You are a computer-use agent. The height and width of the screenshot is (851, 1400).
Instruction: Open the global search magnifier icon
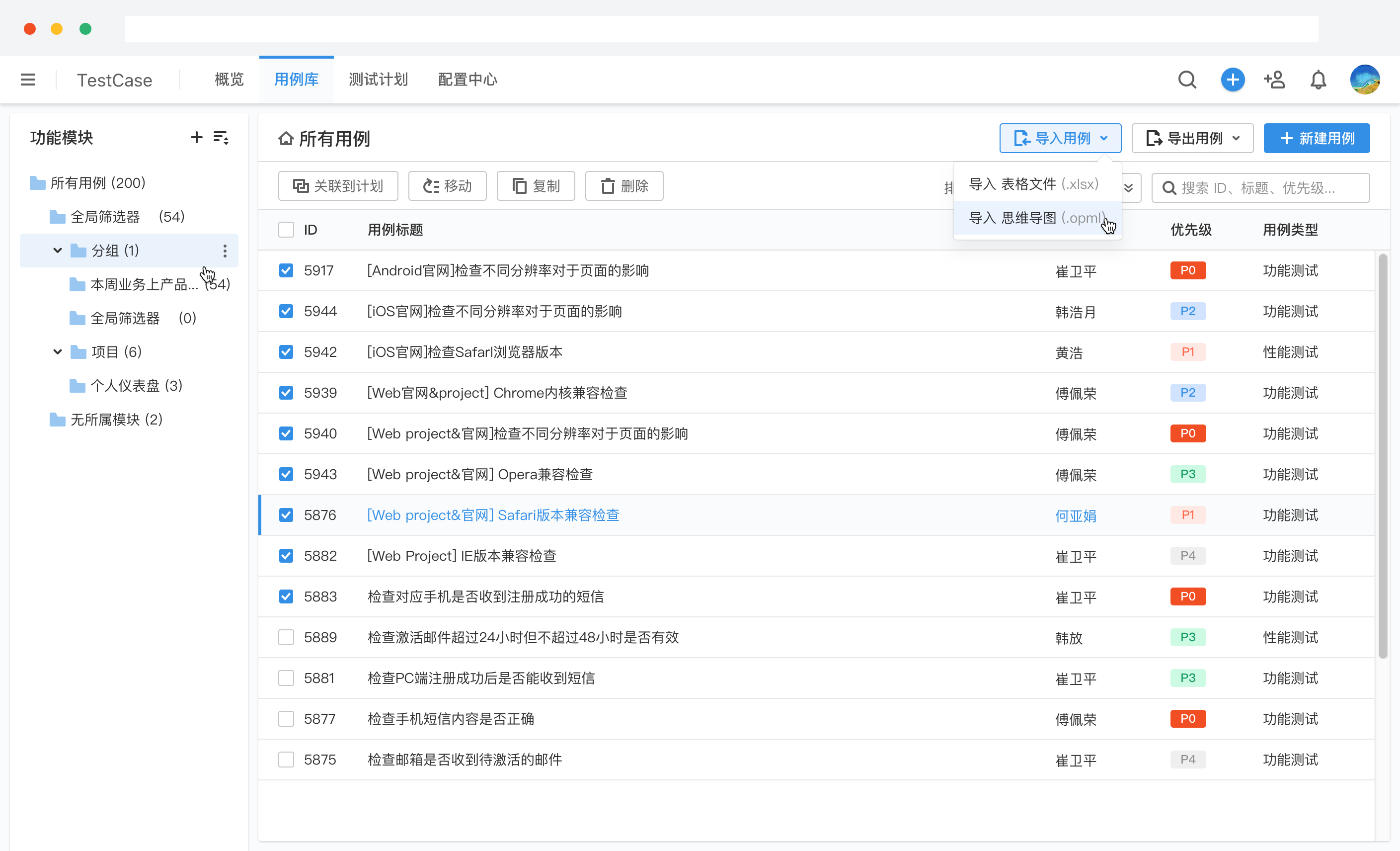(x=1187, y=80)
